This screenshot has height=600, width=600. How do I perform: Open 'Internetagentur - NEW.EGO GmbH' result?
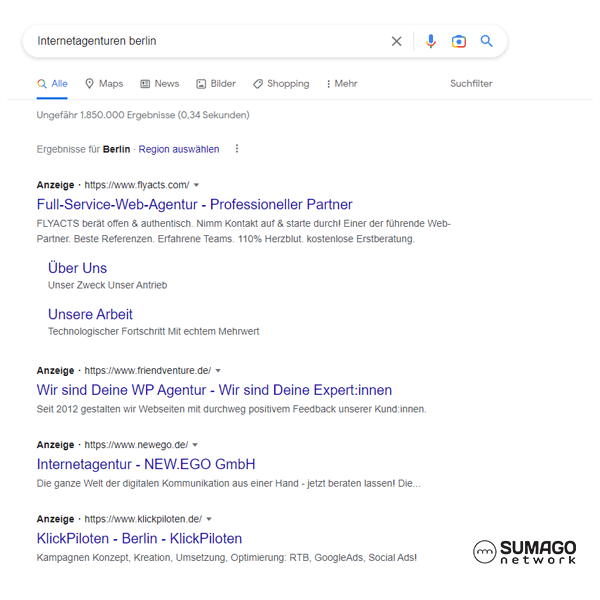click(146, 464)
